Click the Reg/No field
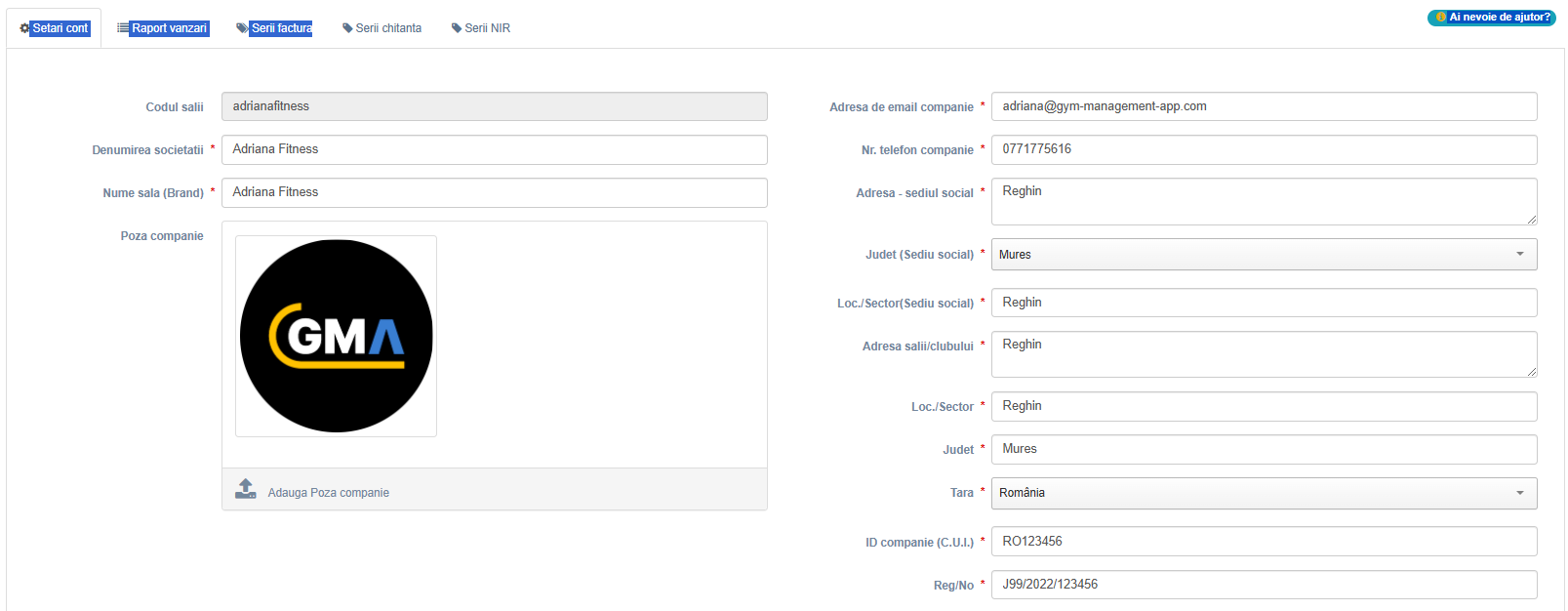Screen dimensions: 1568x611 coord(1265,584)
